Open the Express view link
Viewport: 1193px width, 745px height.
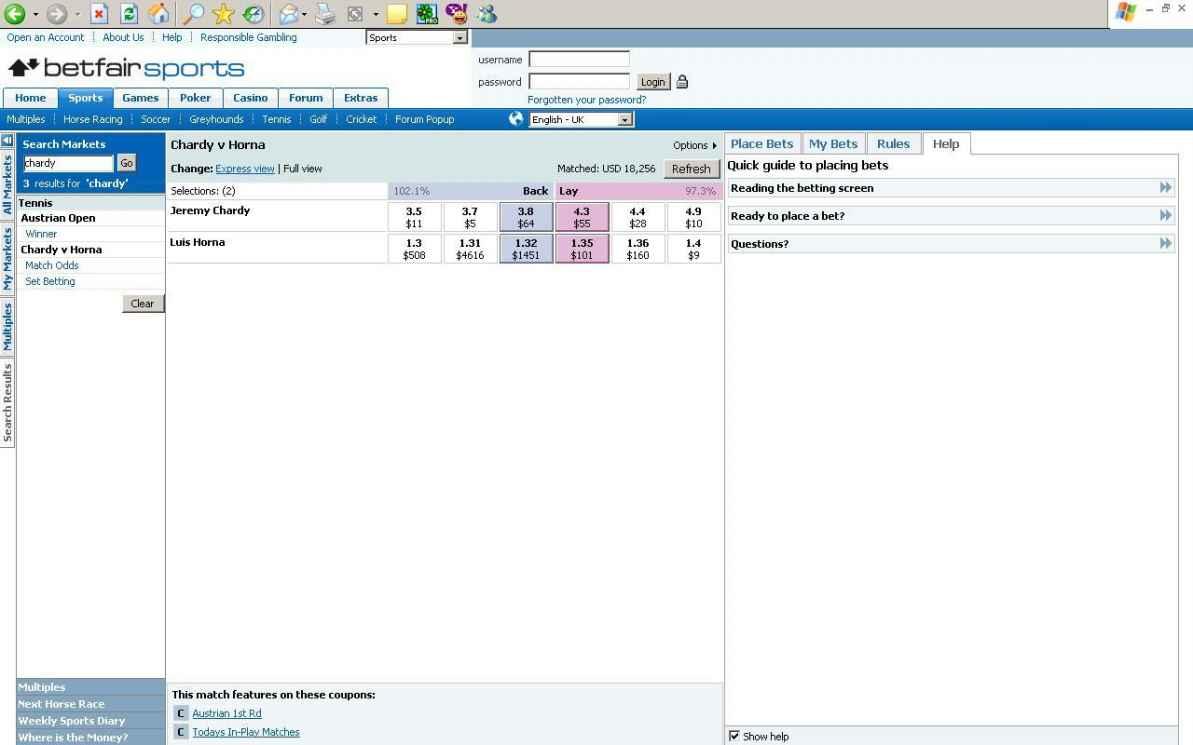(x=244, y=169)
